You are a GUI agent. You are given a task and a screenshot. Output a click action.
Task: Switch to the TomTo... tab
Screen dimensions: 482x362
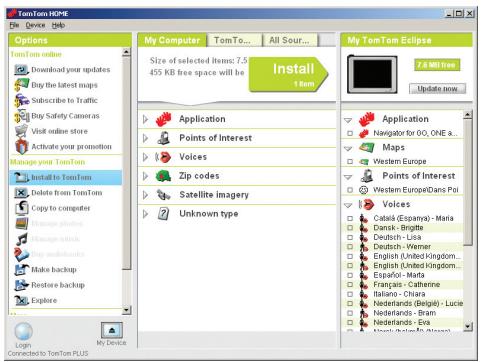(234, 40)
